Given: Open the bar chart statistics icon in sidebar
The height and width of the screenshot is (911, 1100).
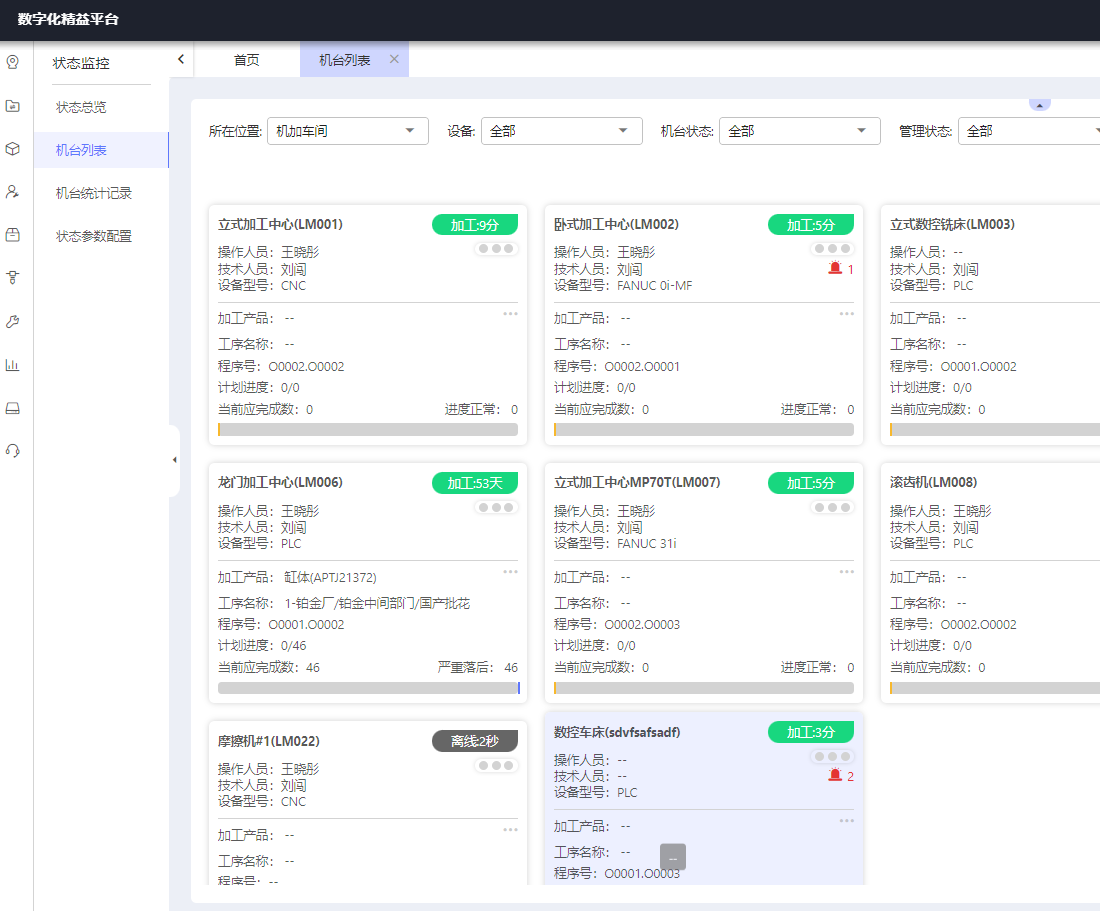Looking at the screenshot, I should [13, 365].
